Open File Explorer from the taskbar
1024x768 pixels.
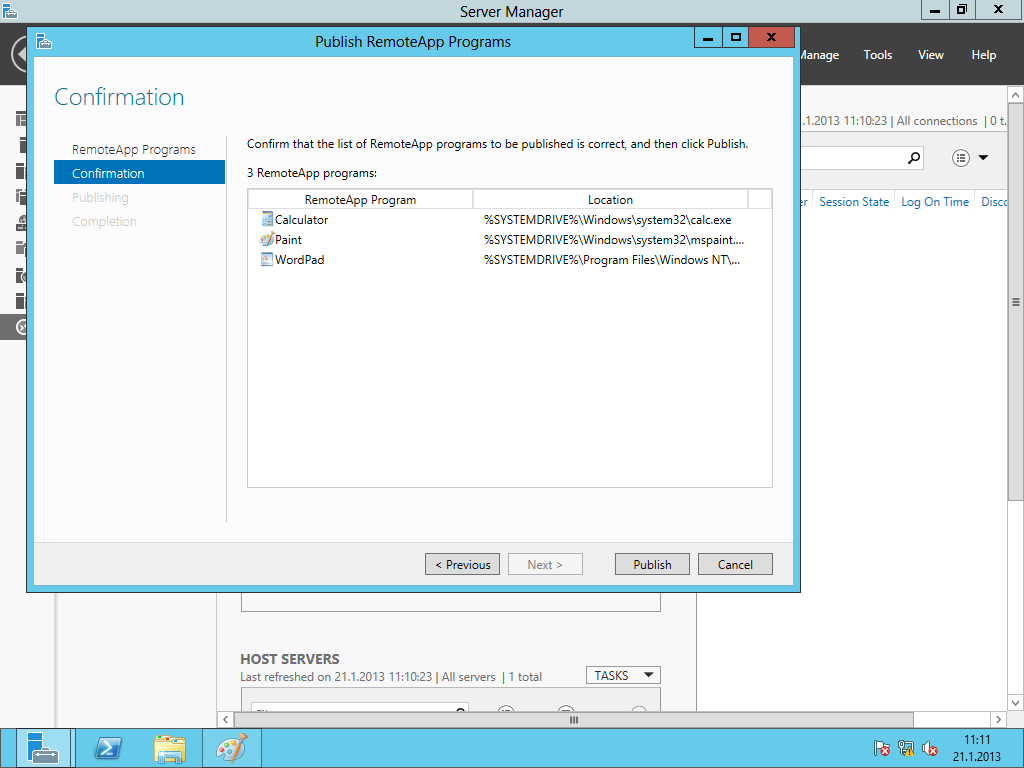click(169, 748)
